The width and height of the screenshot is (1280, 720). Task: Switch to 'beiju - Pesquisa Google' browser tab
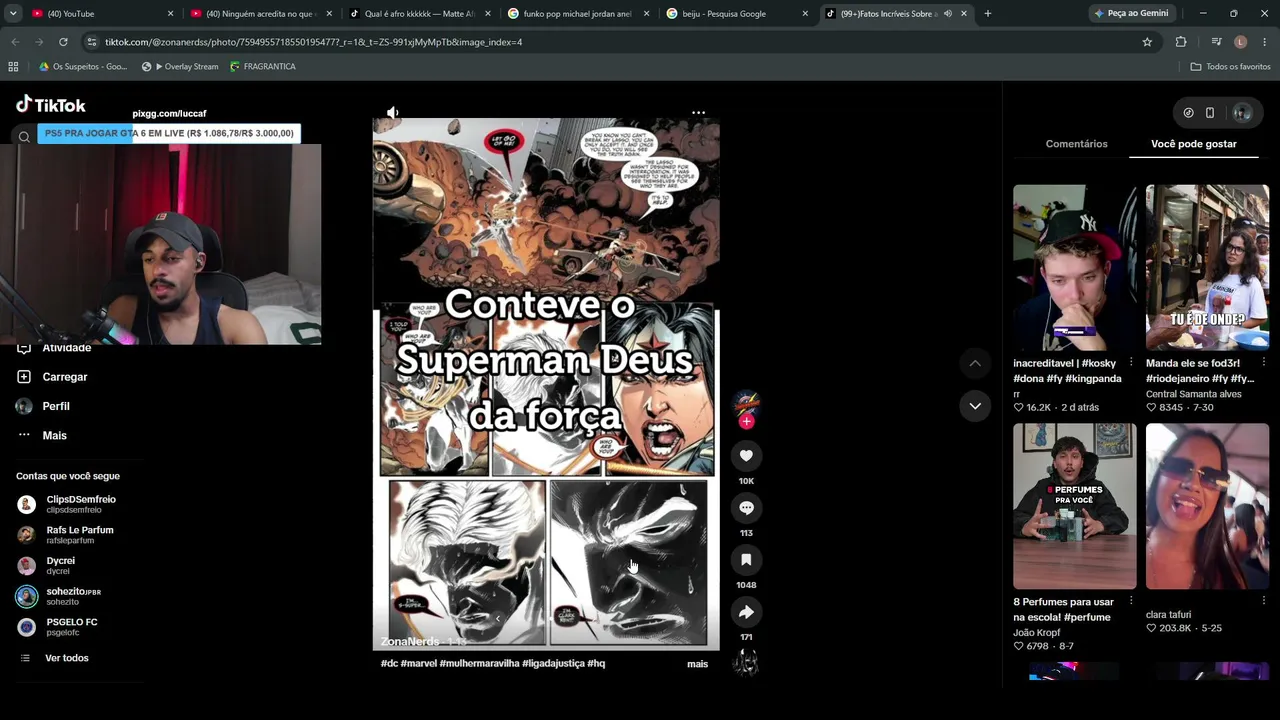[x=738, y=14]
